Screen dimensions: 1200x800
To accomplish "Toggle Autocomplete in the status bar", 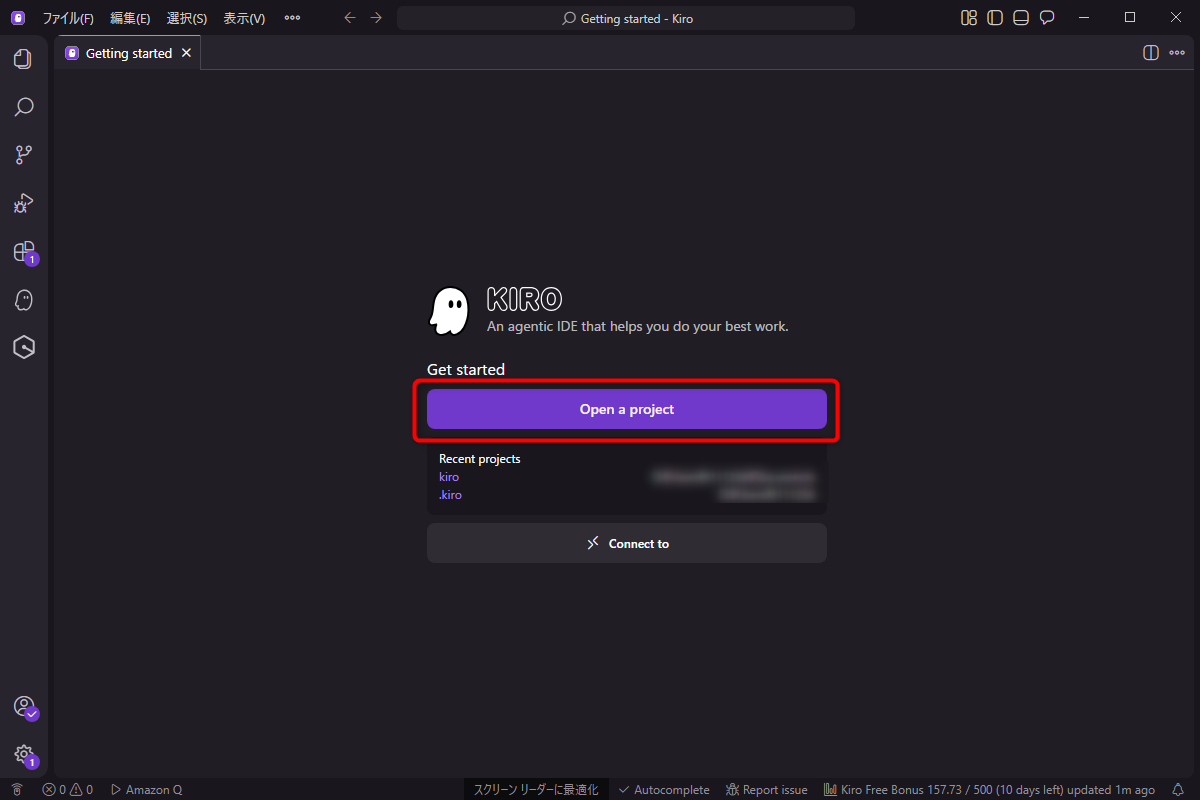I will pyautogui.click(x=664, y=790).
